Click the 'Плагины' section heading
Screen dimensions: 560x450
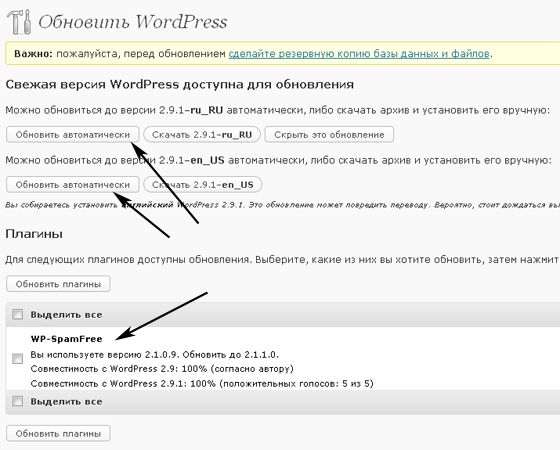coord(34,234)
